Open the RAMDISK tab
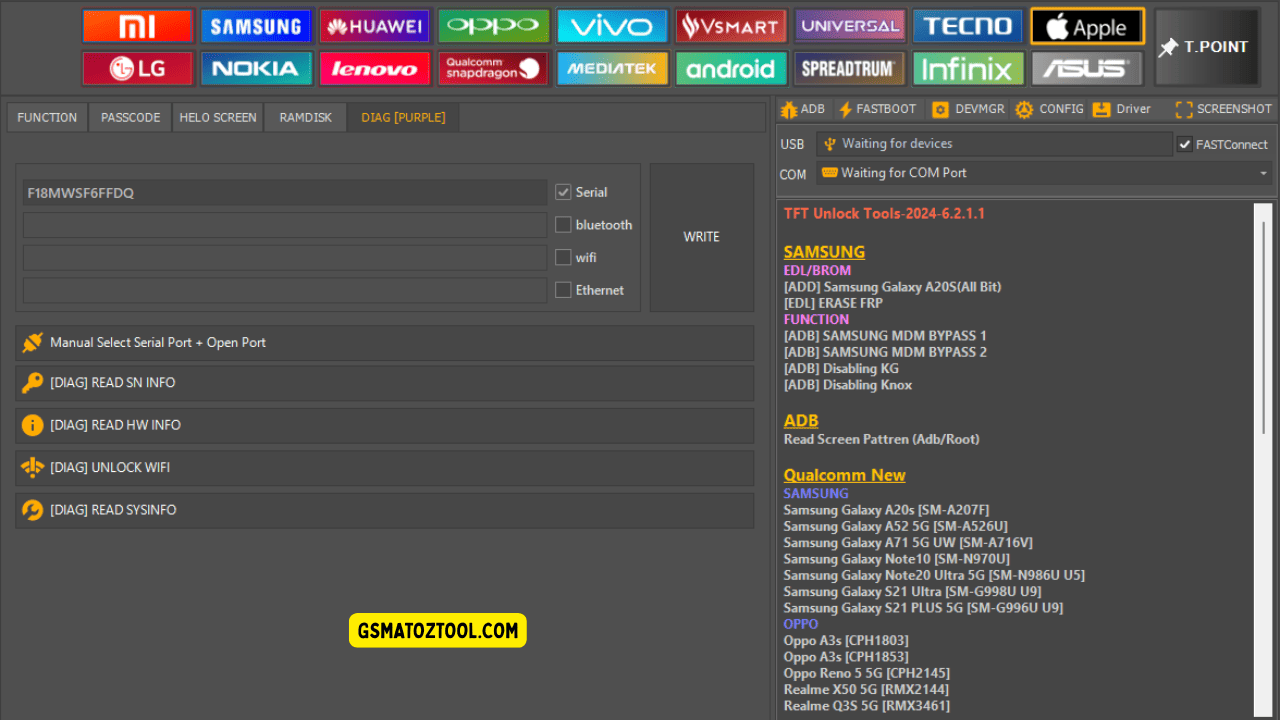 point(305,117)
